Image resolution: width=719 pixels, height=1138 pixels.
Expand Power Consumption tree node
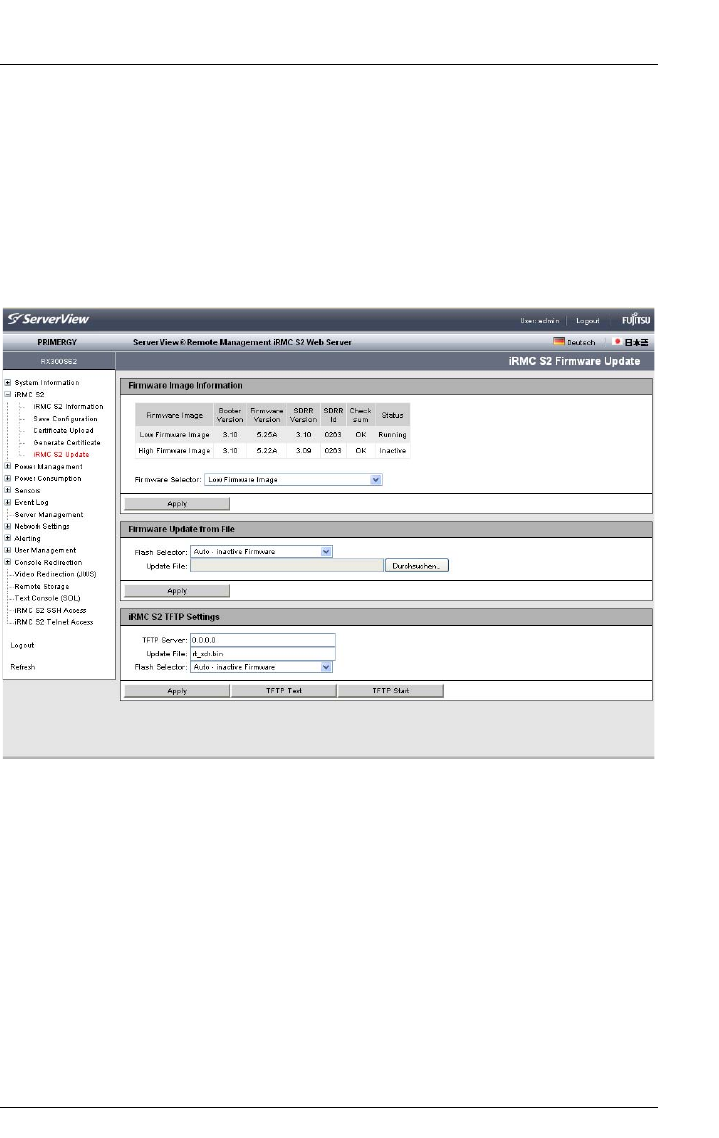[x=8, y=479]
